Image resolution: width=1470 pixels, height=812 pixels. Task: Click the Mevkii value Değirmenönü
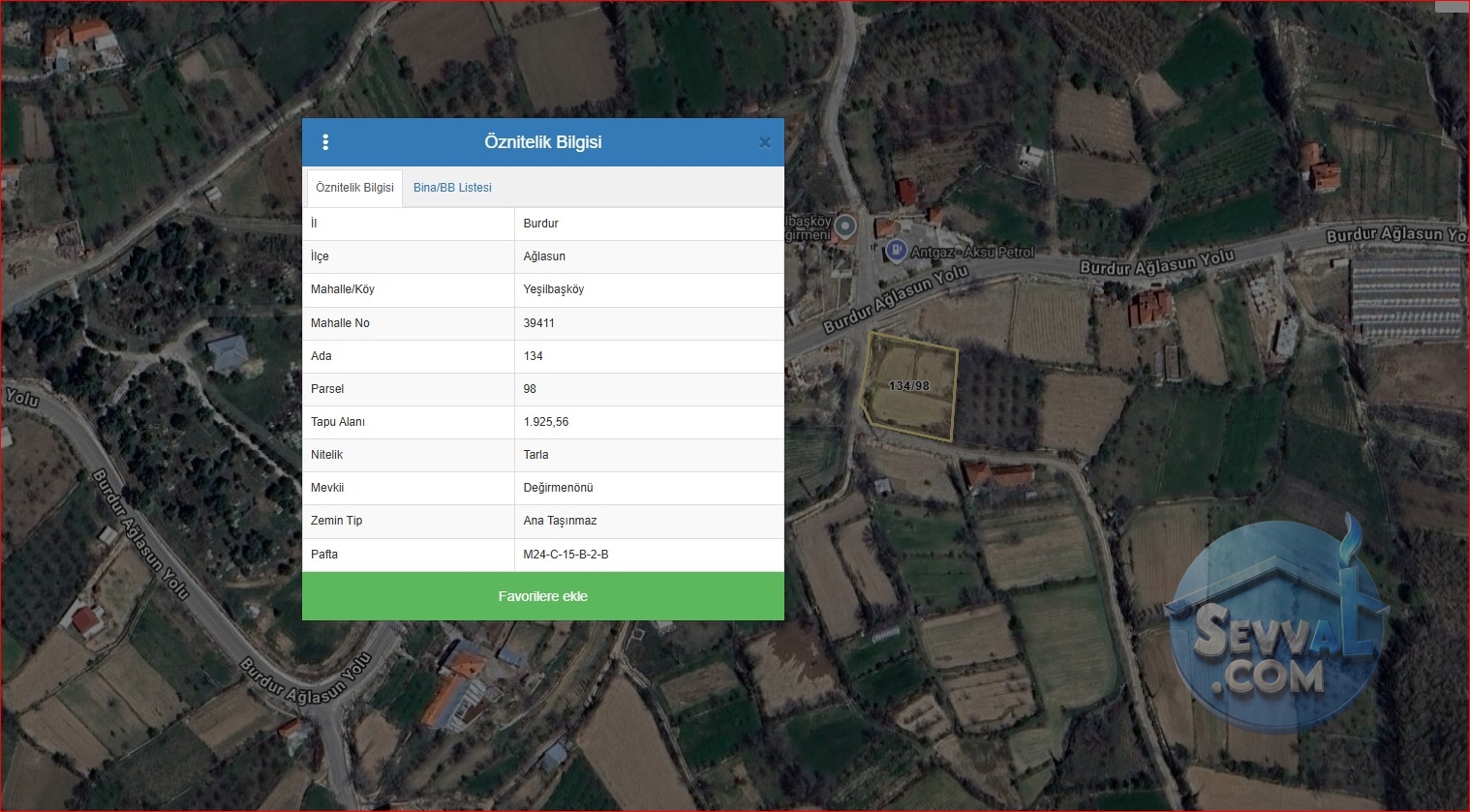(558, 488)
